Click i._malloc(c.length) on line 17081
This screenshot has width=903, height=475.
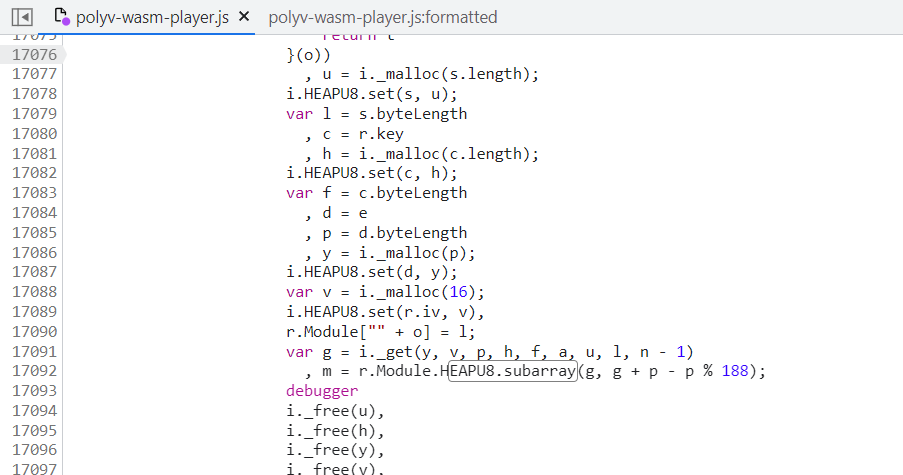[x=448, y=154]
